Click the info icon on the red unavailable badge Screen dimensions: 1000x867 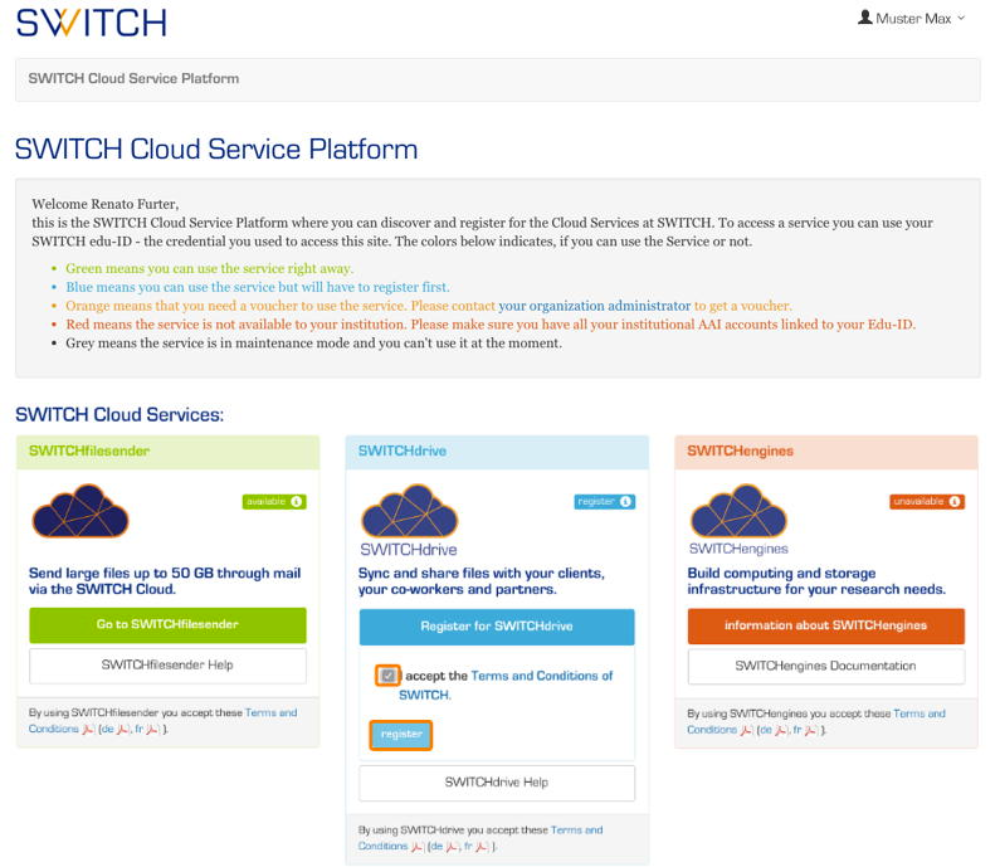click(x=955, y=502)
